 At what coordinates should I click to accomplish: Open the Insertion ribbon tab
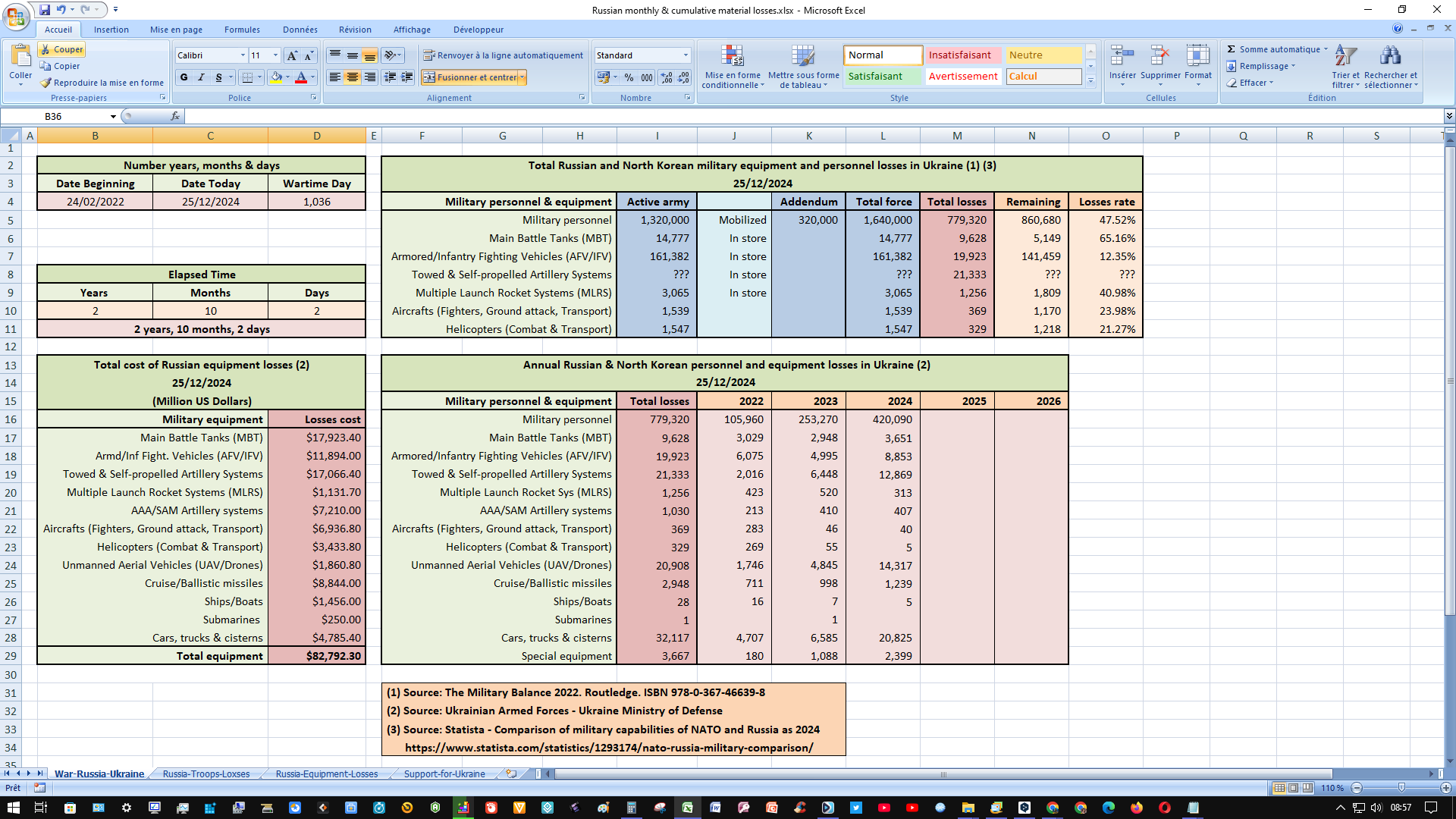(x=111, y=30)
